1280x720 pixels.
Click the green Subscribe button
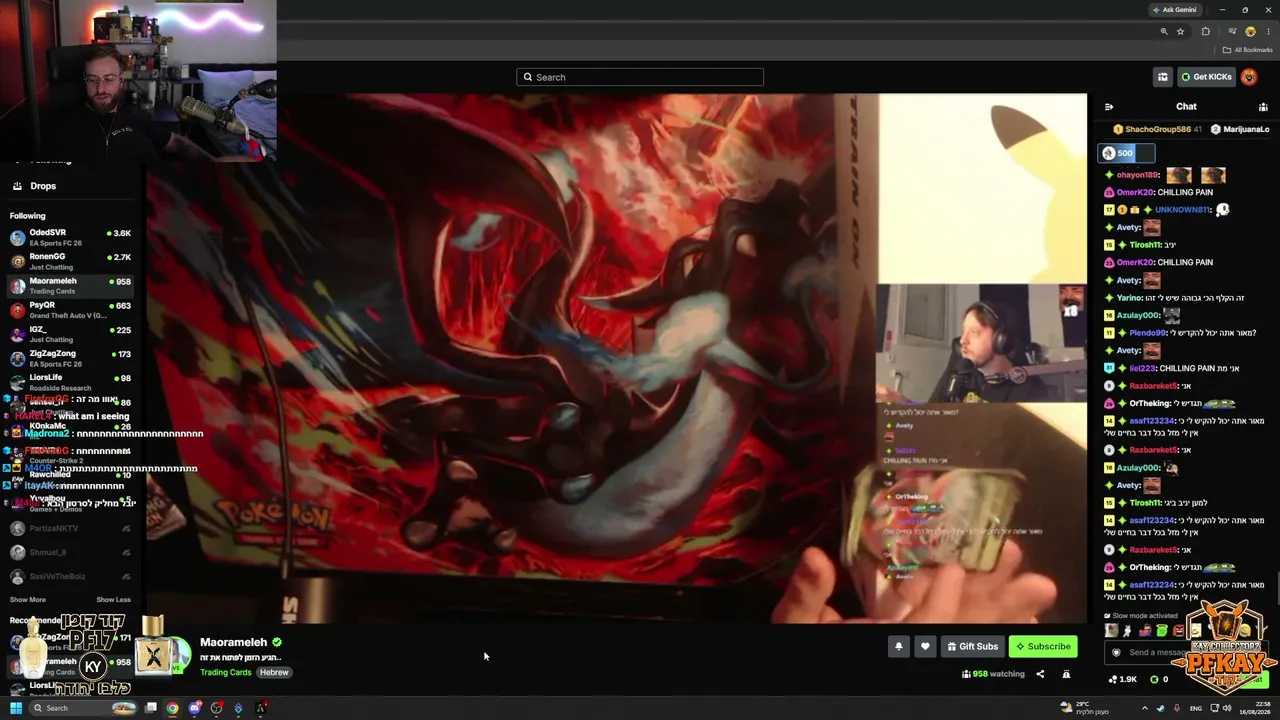coord(1043,646)
